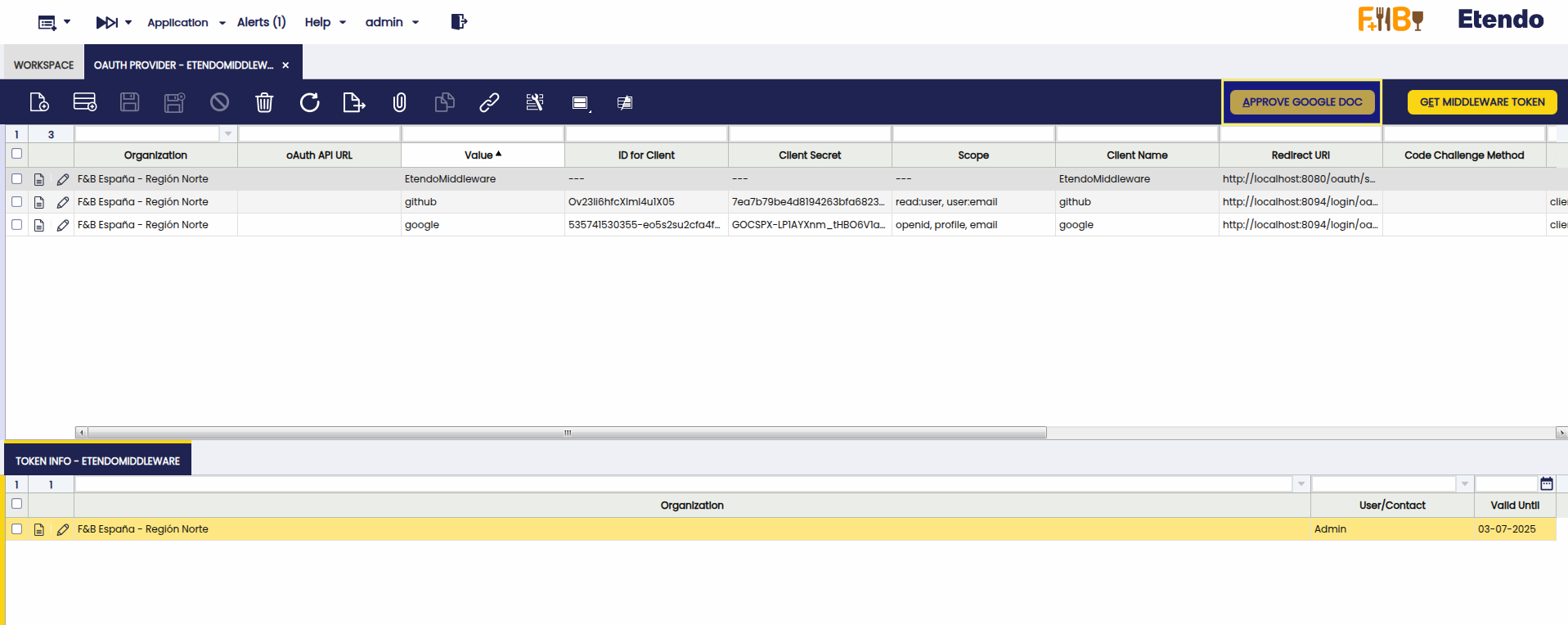Click the Redirect URI column header
Screen dimensions: 1568x625
click(1301, 155)
